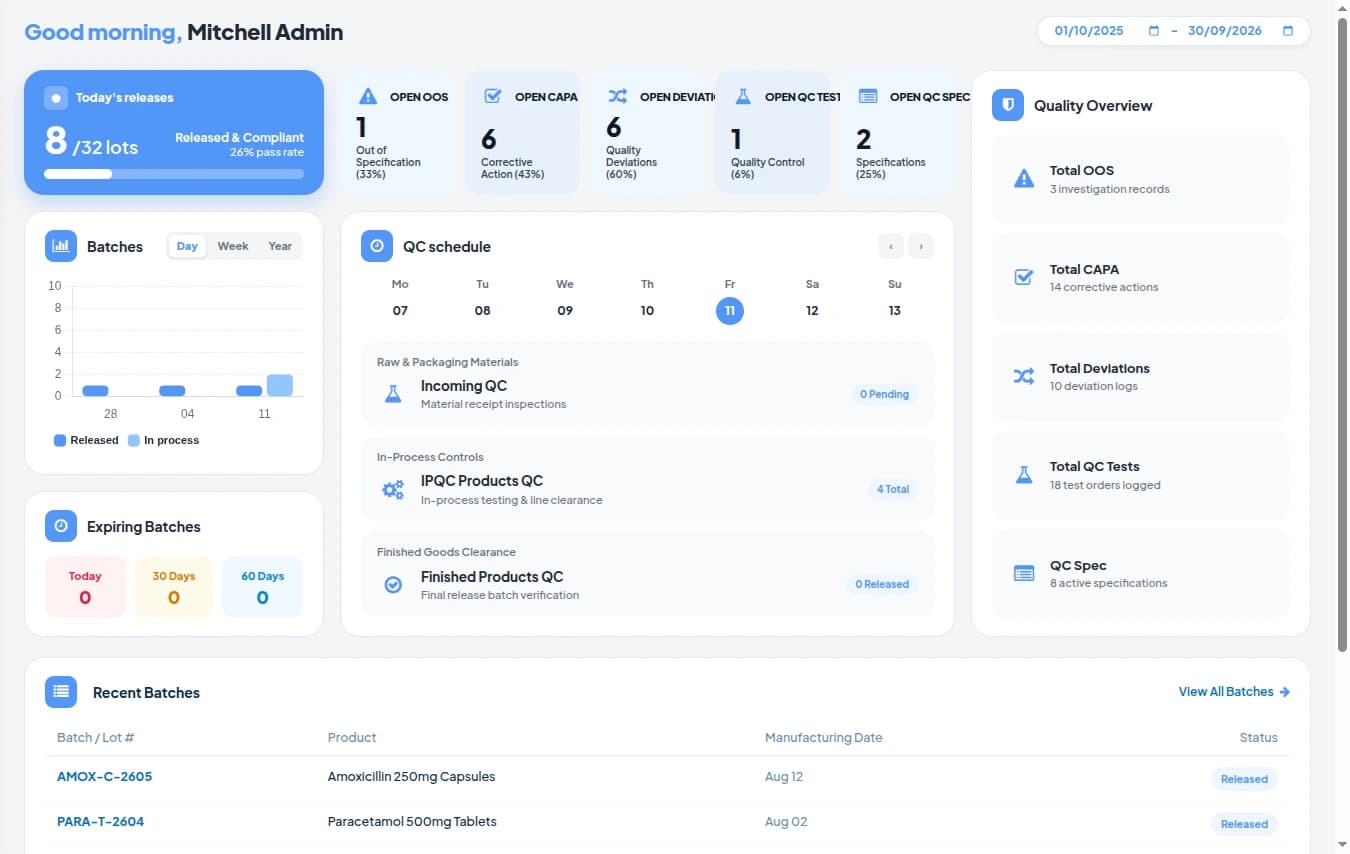Open the 30 Days expiring batches tile

click(x=174, y=587)
